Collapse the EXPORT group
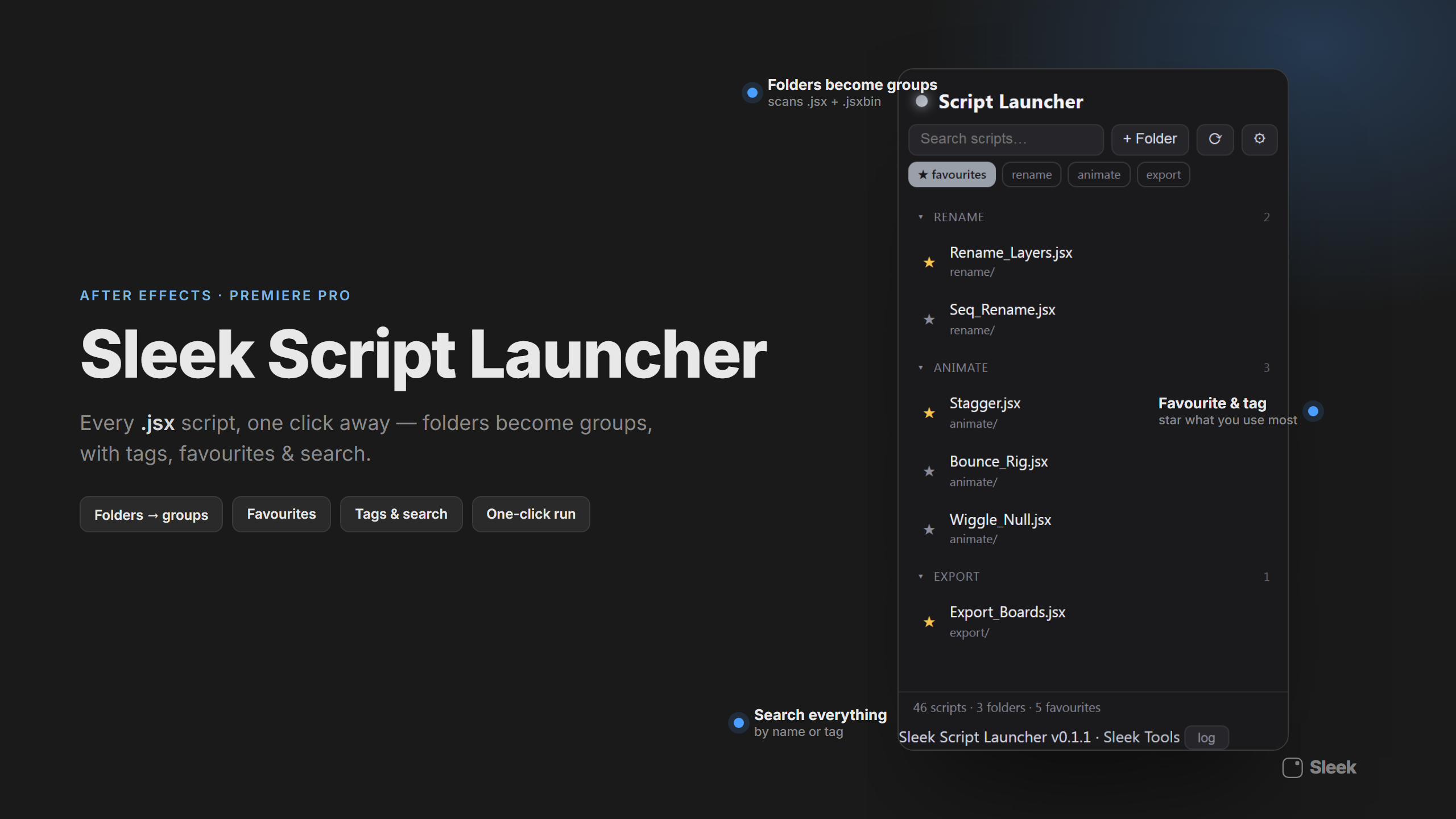Screen dimensions: 1456x819 tap(921, 576)
